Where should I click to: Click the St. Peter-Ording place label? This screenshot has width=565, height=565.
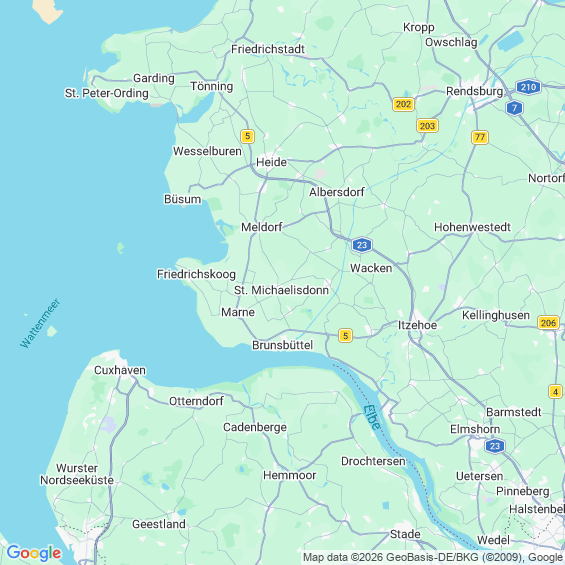(107, 93)
